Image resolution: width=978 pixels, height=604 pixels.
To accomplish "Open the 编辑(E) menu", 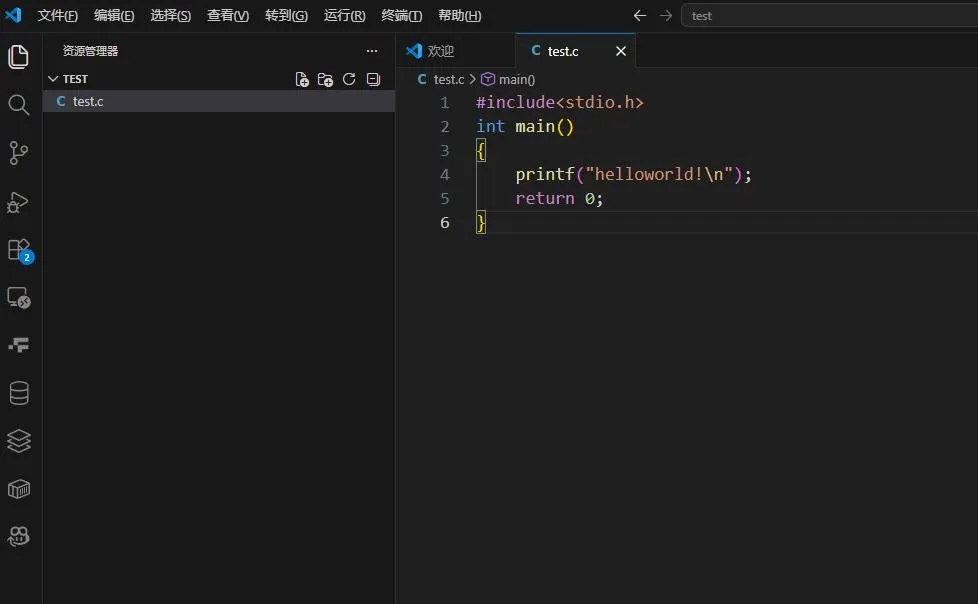I will point(114,16).
